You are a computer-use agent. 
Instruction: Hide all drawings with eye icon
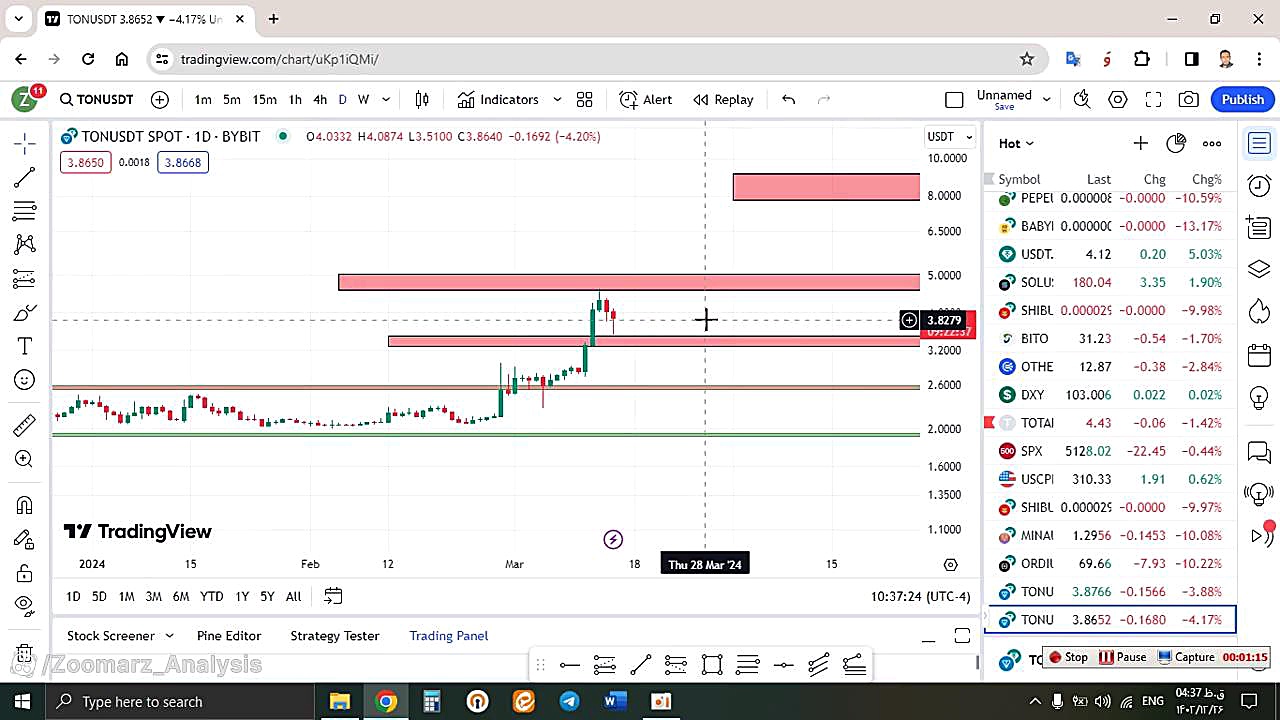[x=25, y=604]
